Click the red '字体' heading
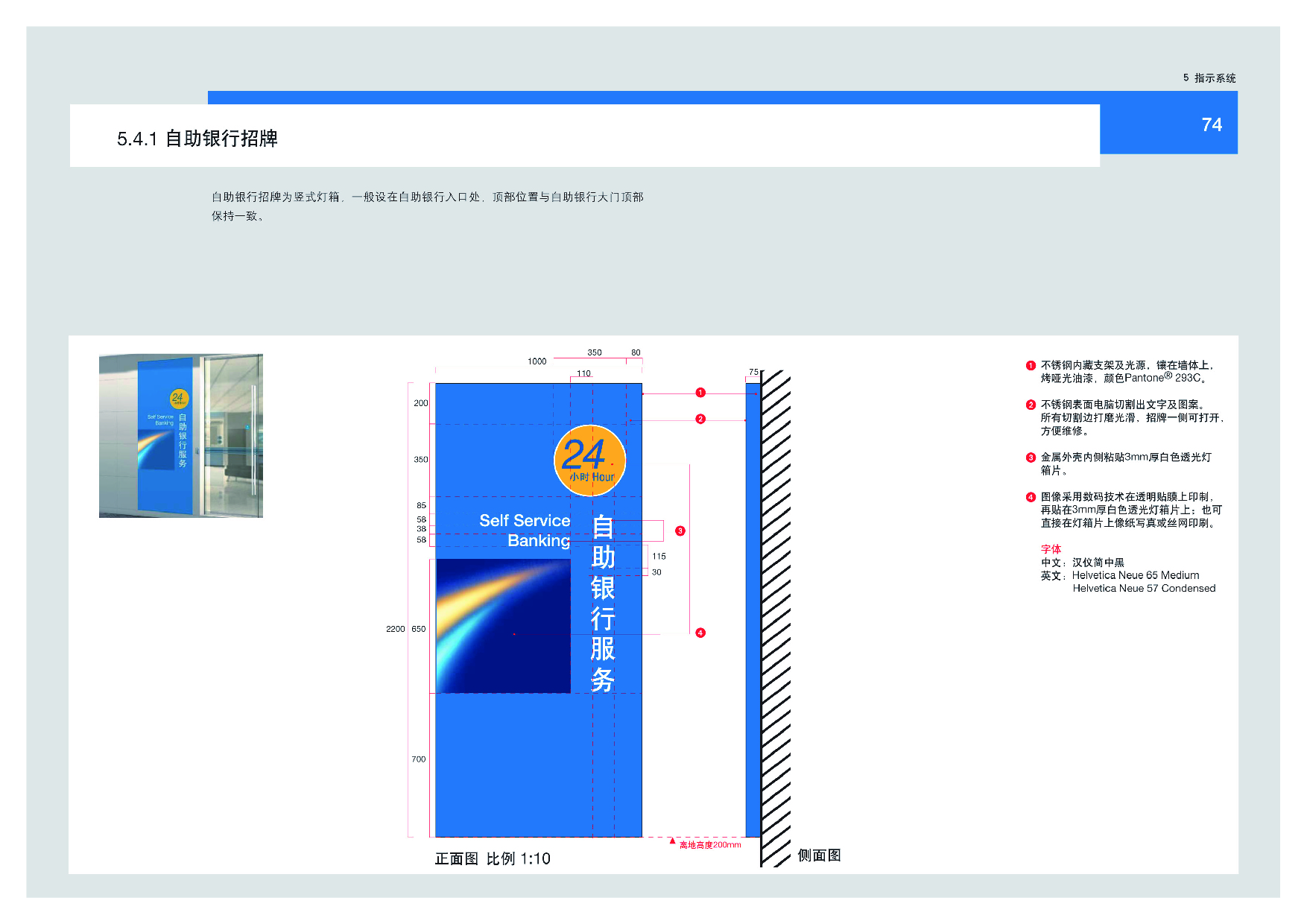The image size is (1307, 924). pos(1051,549)
